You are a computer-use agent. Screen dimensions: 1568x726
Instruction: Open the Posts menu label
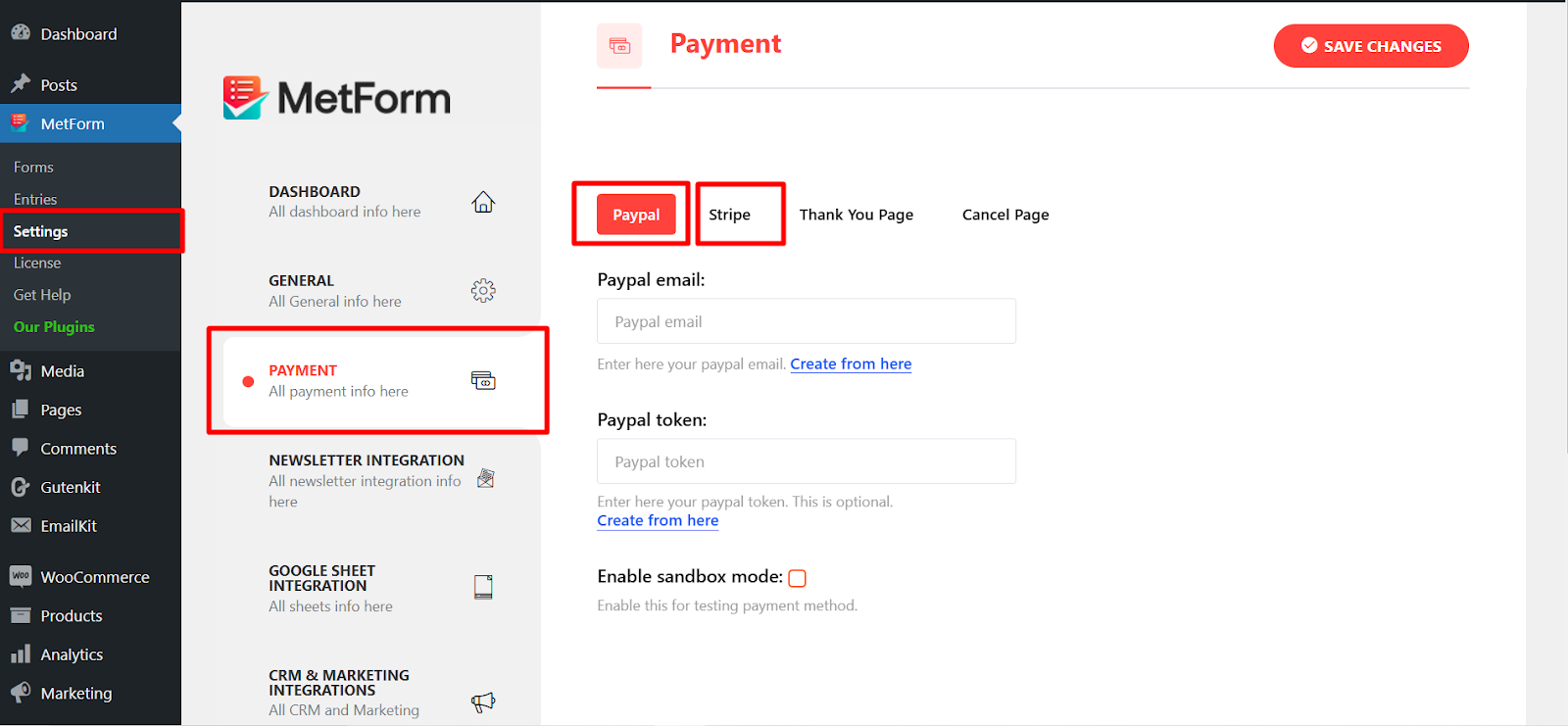click(x=59, y=85)
